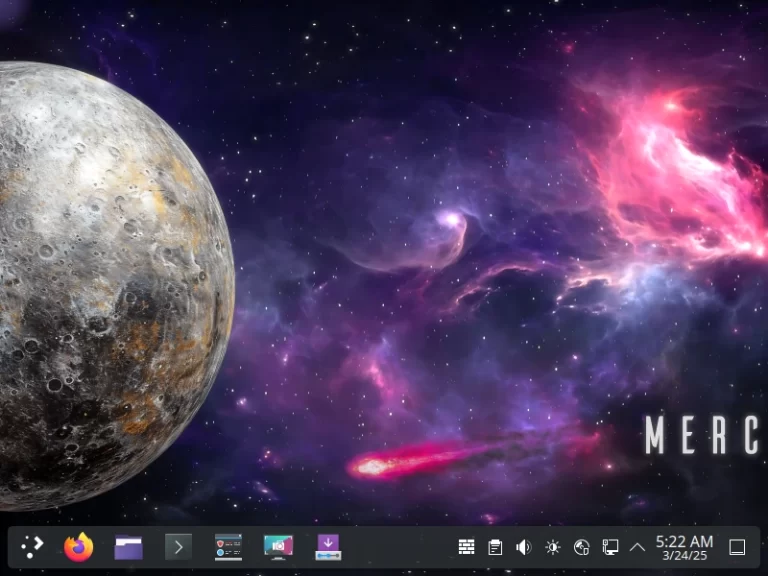
Task: Launch Firefox from the panel
Action: coord(79,547)
